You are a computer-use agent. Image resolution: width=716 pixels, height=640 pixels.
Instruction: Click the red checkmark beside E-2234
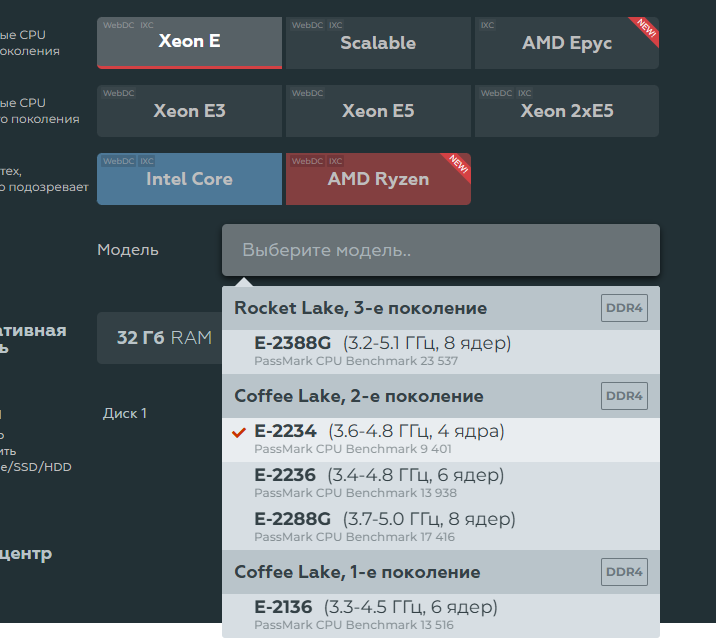click(x=239, y=432)
